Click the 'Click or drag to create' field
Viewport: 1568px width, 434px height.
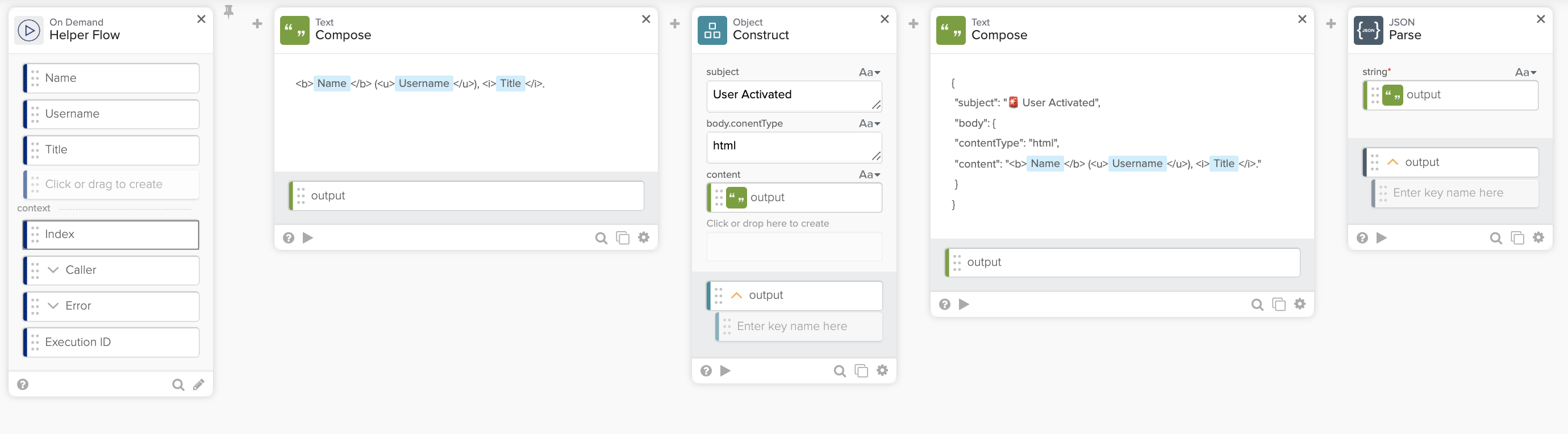(111, 185)
